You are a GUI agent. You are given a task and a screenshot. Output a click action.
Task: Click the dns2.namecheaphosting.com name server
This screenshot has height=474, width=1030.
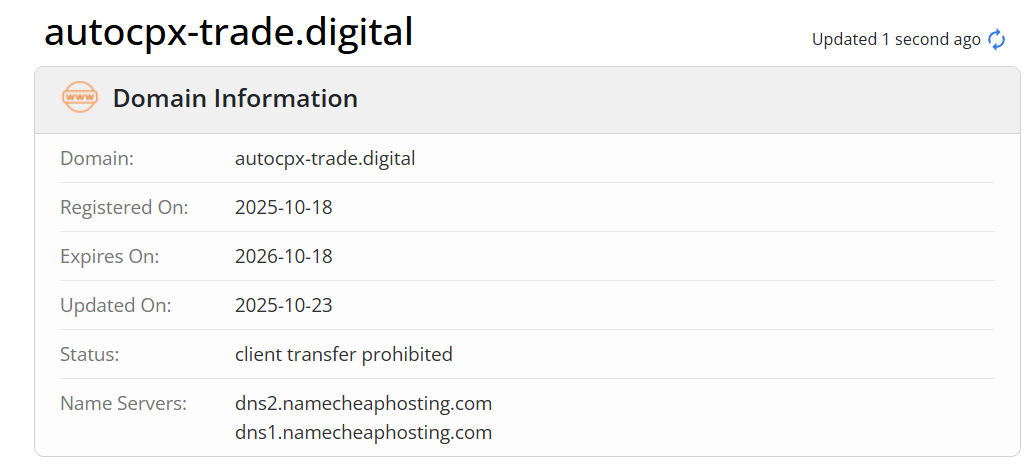363,403
